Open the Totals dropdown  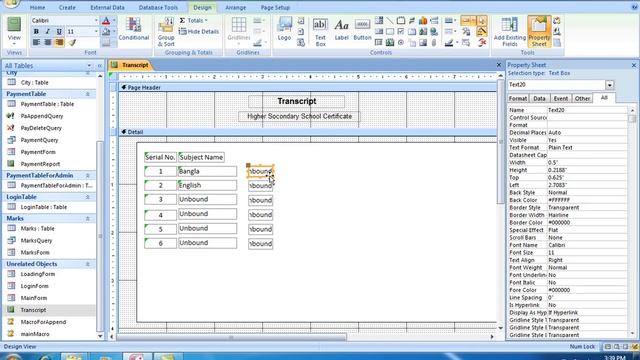click(x=193, y=20)
